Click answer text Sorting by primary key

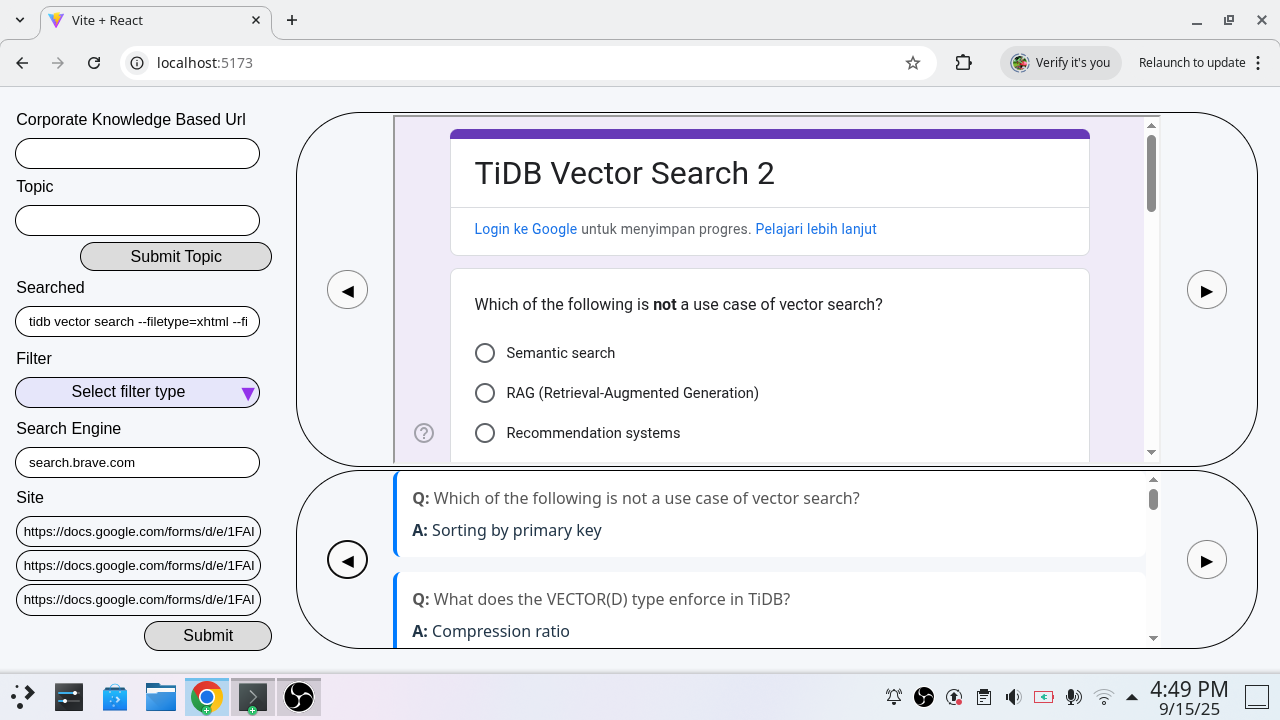517,530
